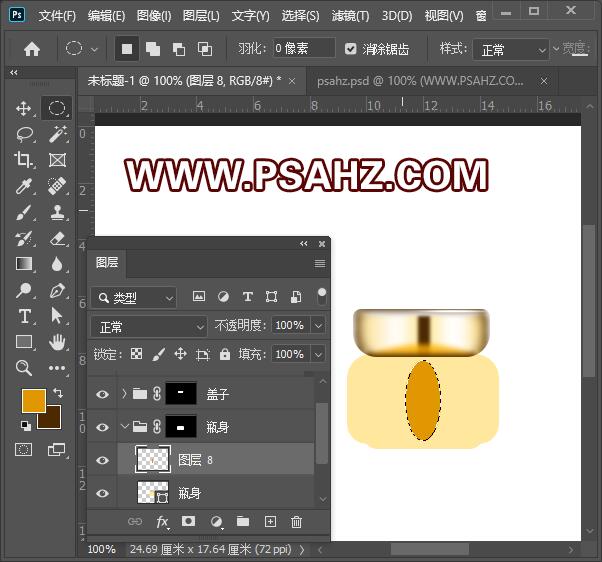Select the Frame tool
Image resolution: width=602 pixels, height=562 pixels.
point(57,160)
